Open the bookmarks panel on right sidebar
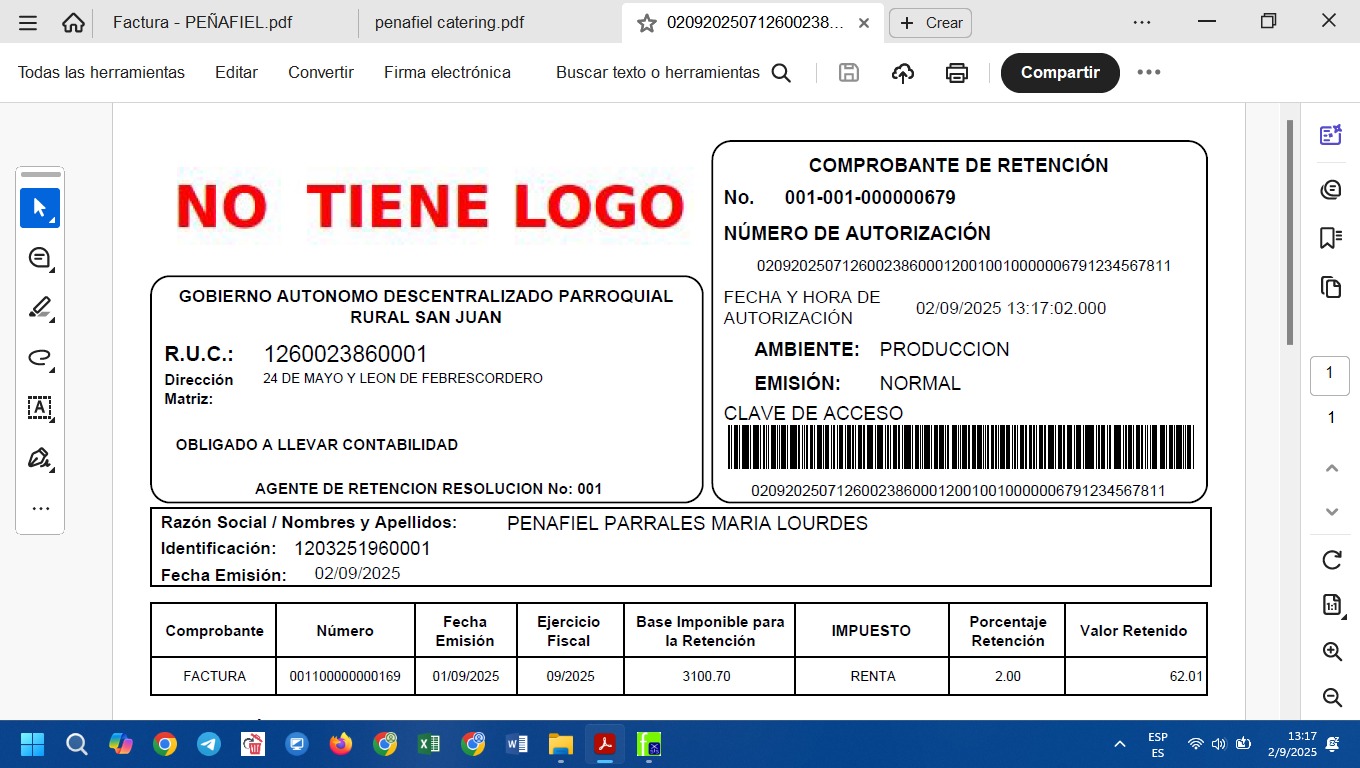 point(1330,238)
